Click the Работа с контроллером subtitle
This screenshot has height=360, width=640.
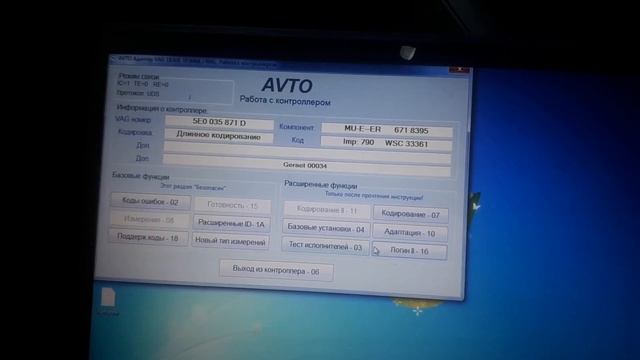(x=285, y=100)
